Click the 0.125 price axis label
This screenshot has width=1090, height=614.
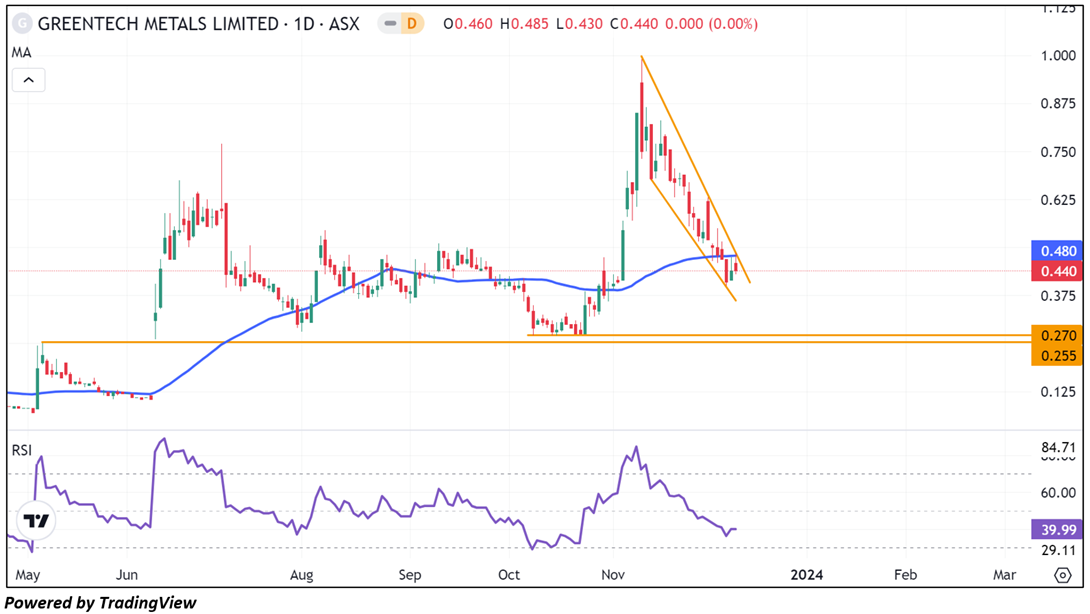point(1058,392)
